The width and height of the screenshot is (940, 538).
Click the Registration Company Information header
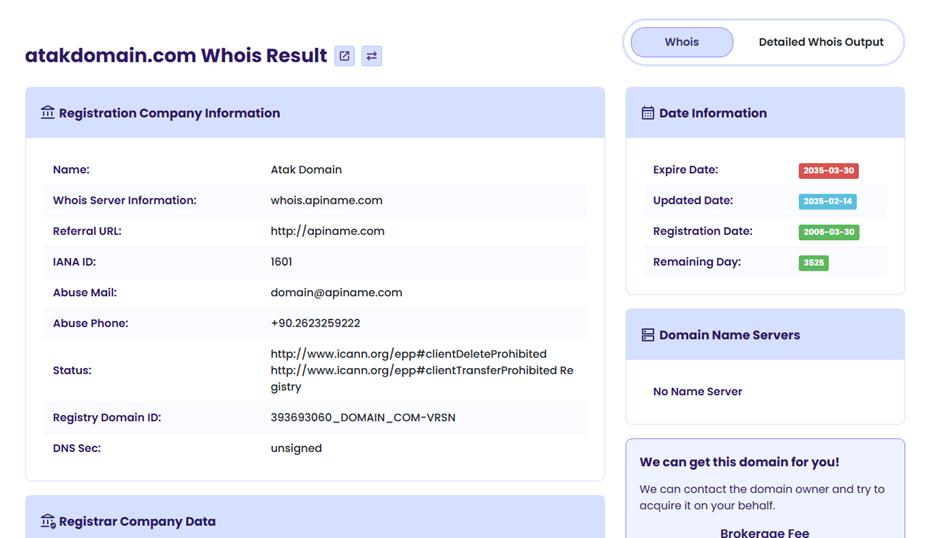[x=169, y=113]
